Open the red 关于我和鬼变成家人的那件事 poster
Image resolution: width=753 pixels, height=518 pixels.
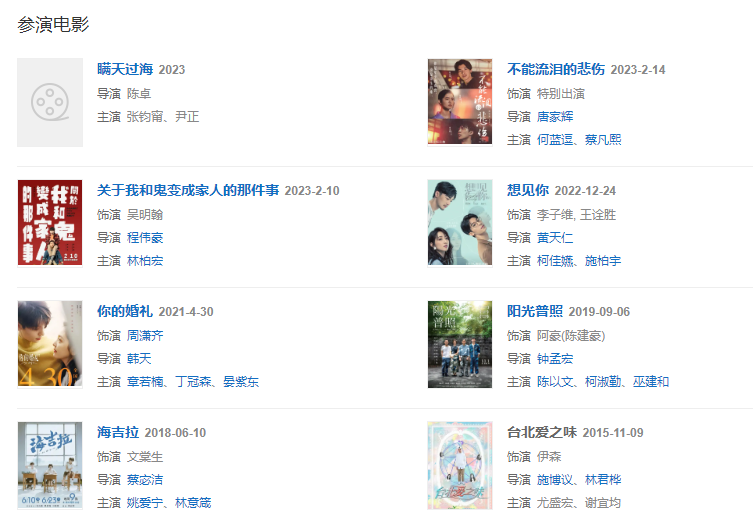50,223
